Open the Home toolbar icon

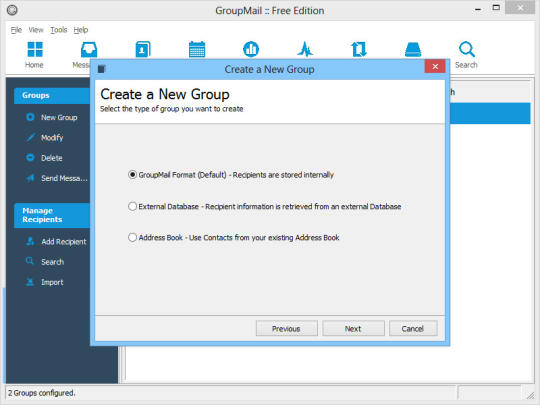point(35,50)
